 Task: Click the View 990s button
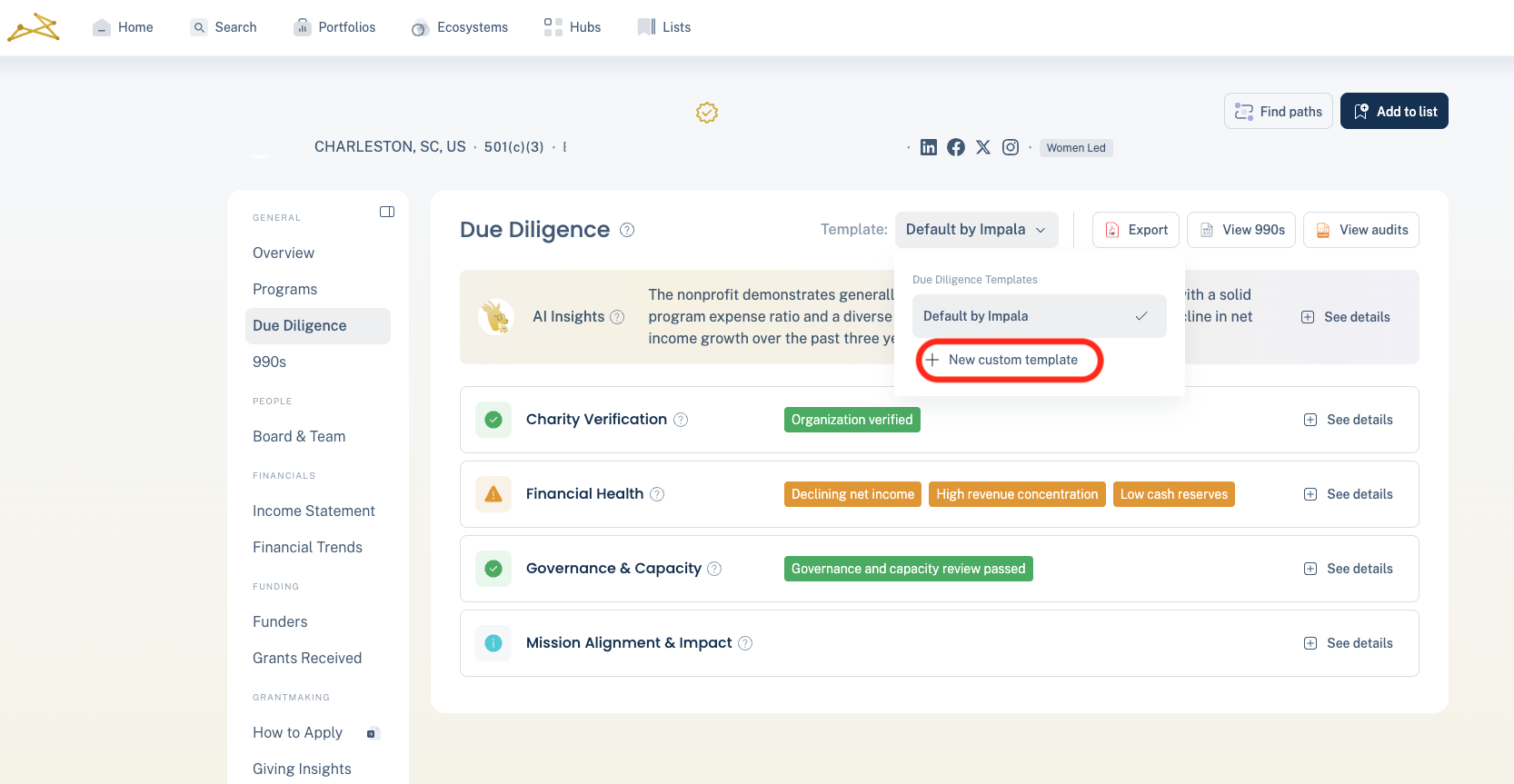point(1241,230)
